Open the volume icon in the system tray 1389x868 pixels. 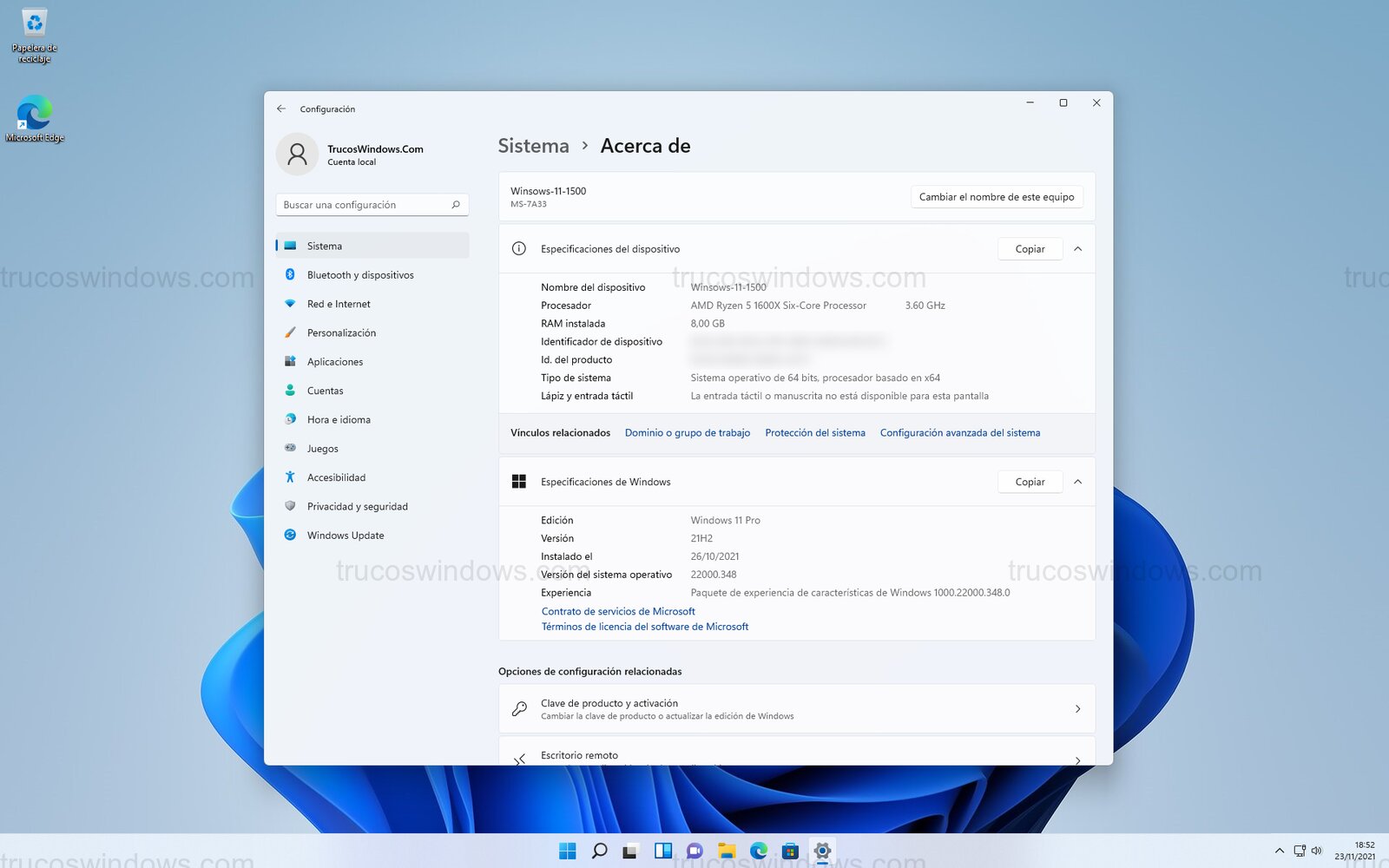coord(1315,852)
